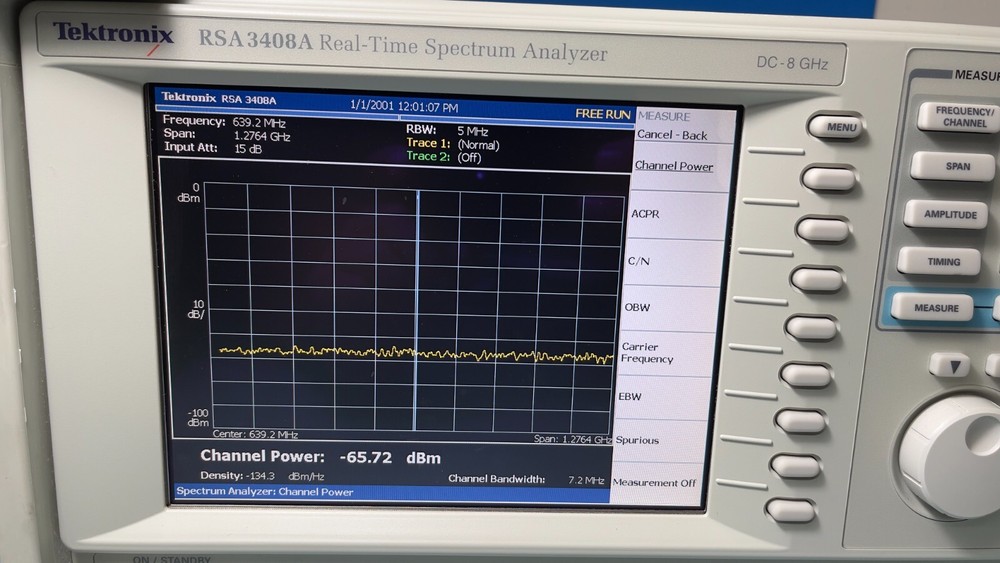Click the RBW 5 MHz readout

tap(447, 130)
